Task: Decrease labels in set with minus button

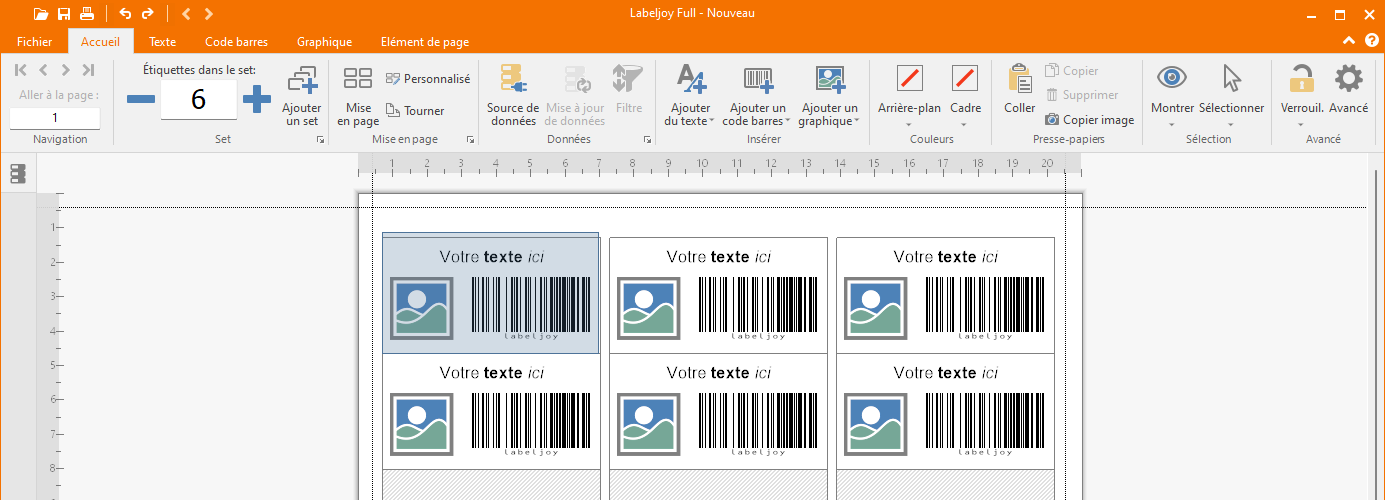Action: coord(141,99)
